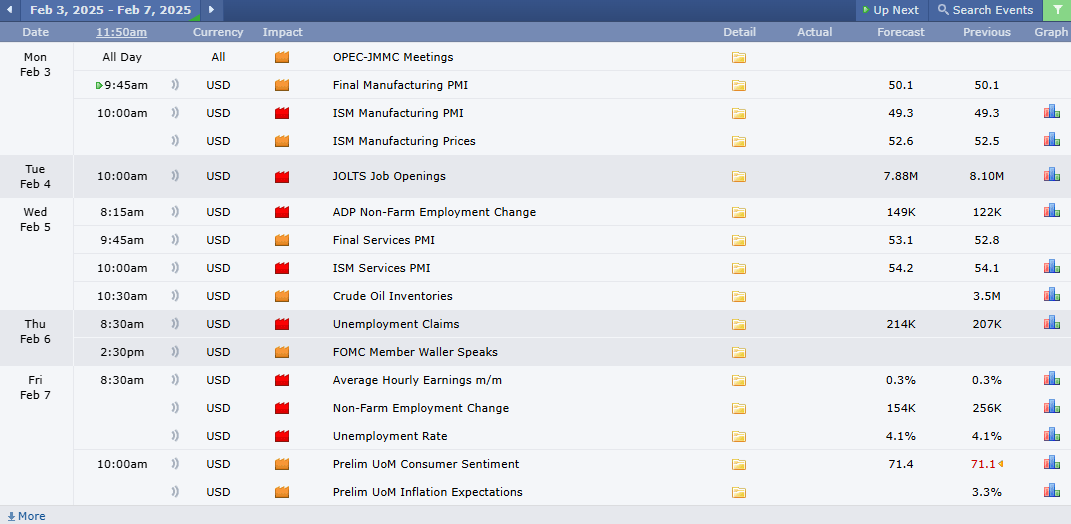
Task: Click the Forecast column header
Action: 901,32
